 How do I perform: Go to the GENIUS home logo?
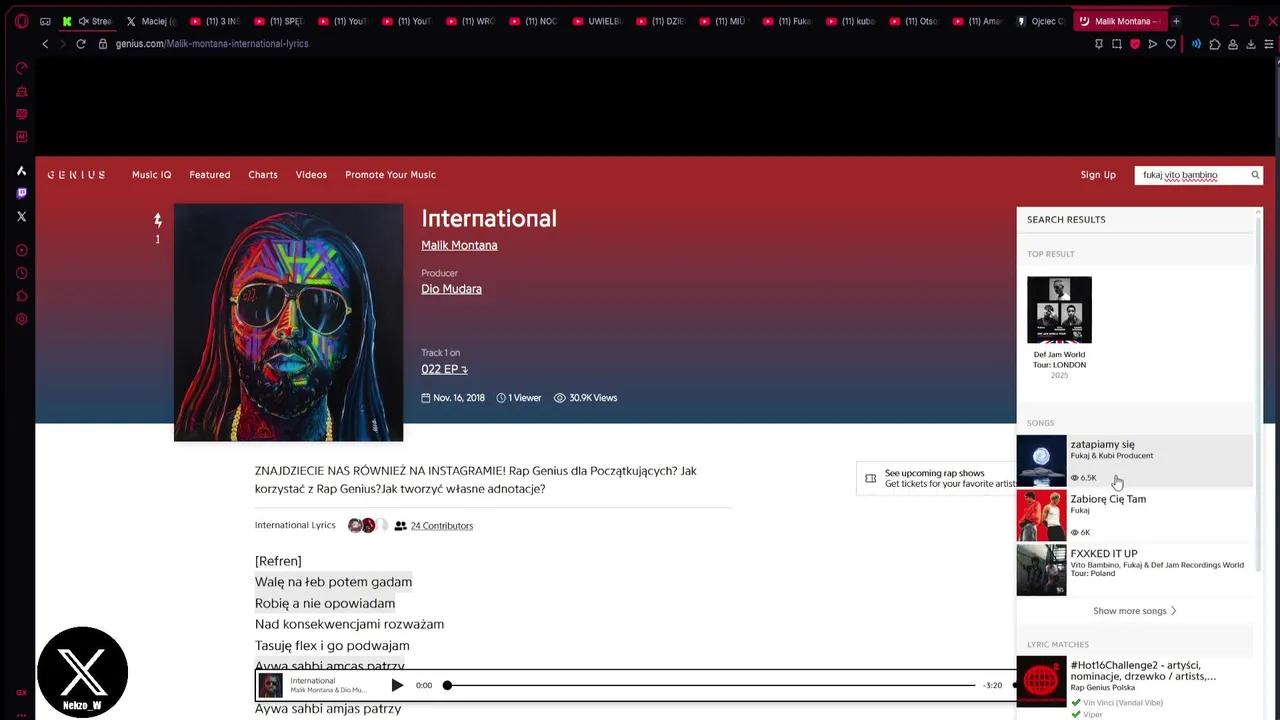click(76, 175)
